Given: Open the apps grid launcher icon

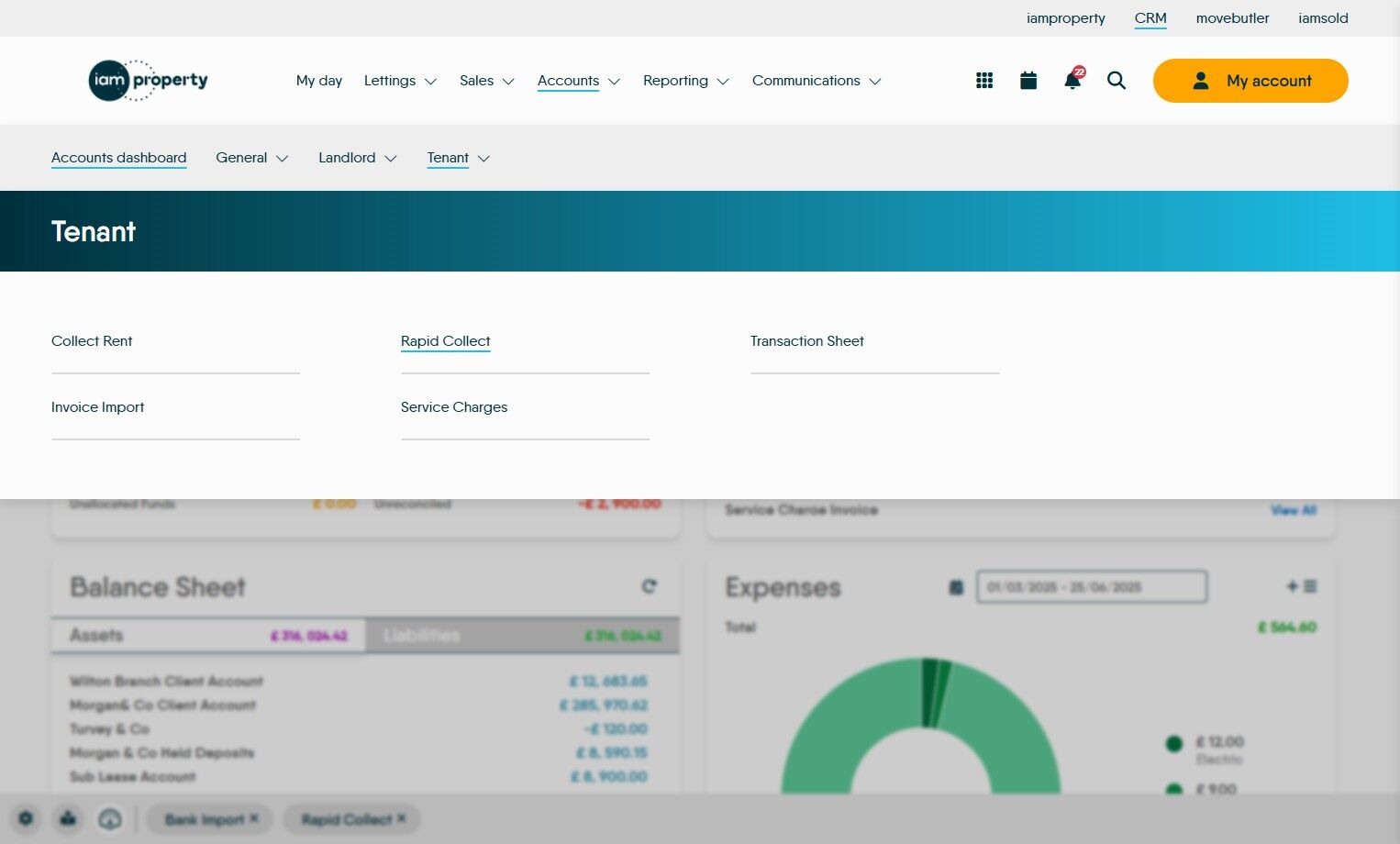Looking at the screenshot, I should pos(984,81).
